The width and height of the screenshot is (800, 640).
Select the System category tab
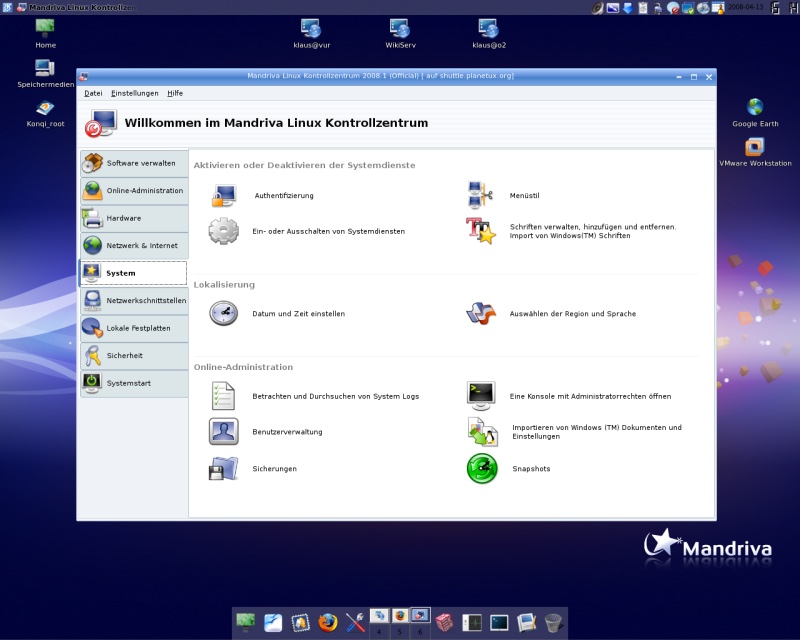click(x=133, y=273)
